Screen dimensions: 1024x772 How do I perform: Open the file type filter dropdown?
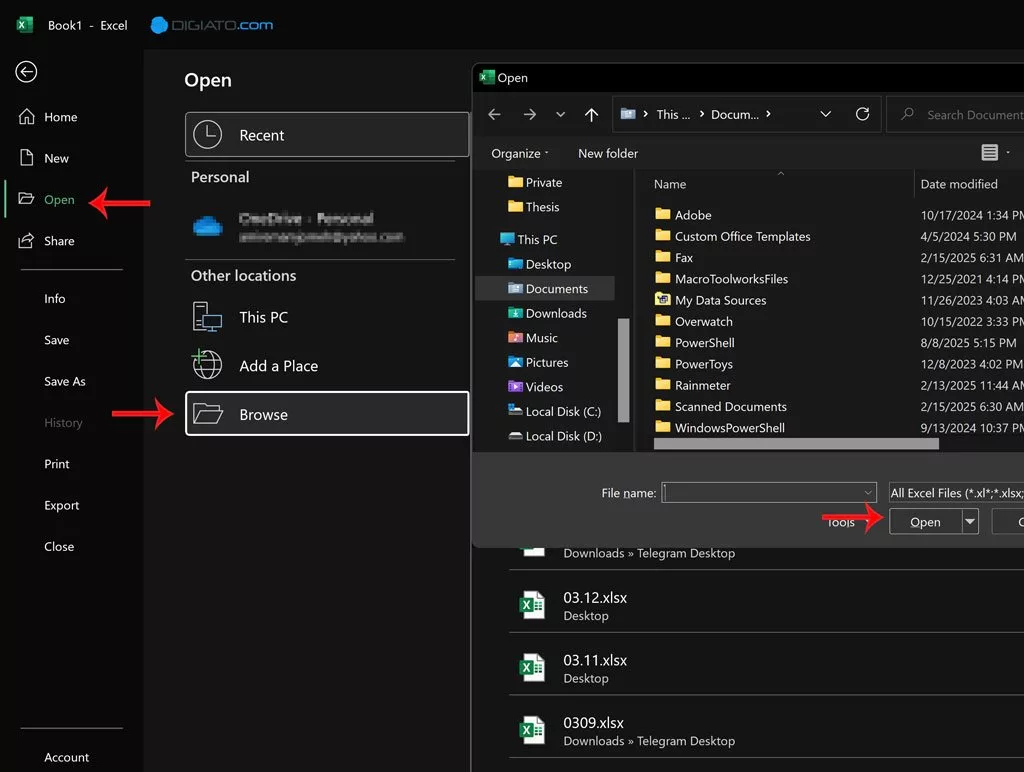click(x=956, y=492)
